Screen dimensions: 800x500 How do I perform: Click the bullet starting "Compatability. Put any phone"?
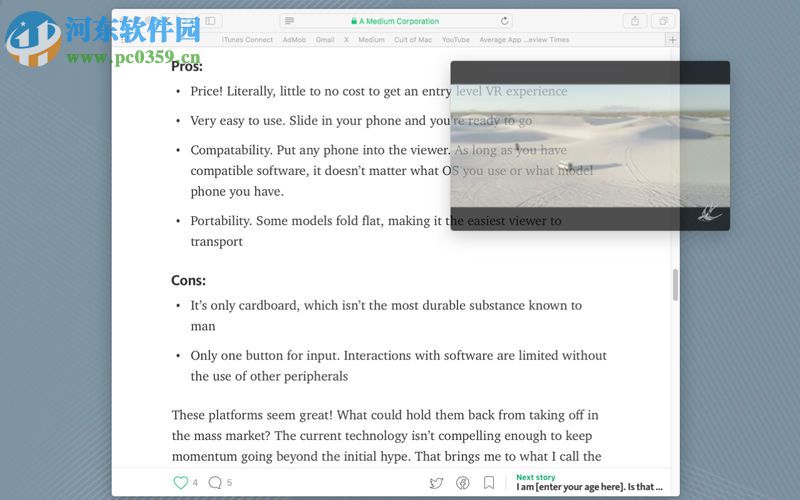(x=391, y=170)
